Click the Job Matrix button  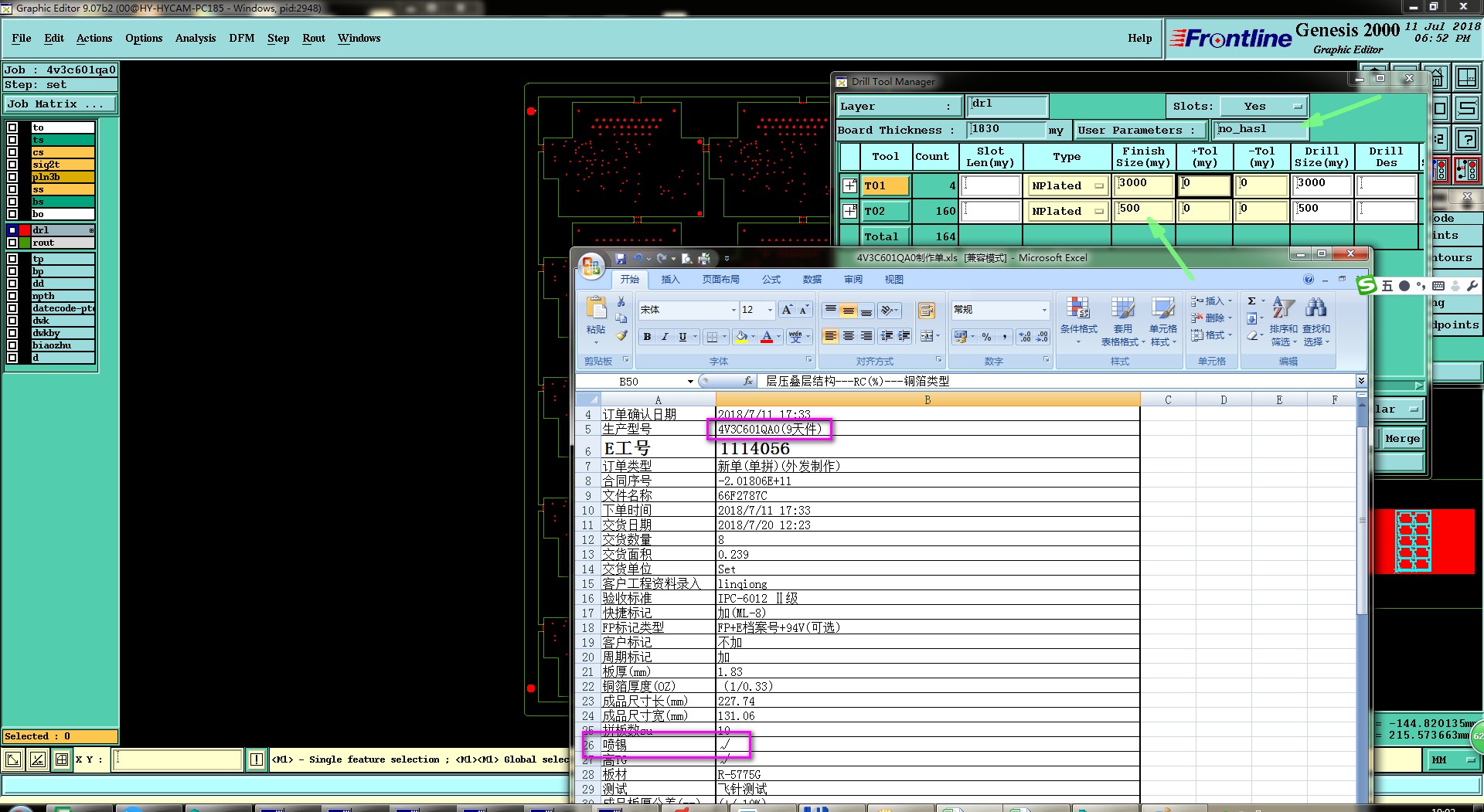tap(60, 104)
